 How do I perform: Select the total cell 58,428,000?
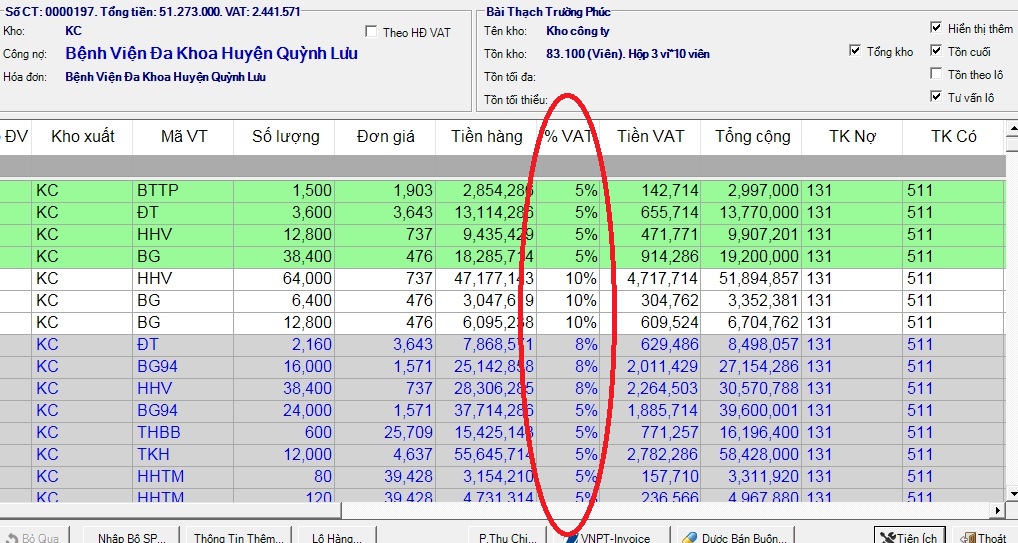pos(752,454)
